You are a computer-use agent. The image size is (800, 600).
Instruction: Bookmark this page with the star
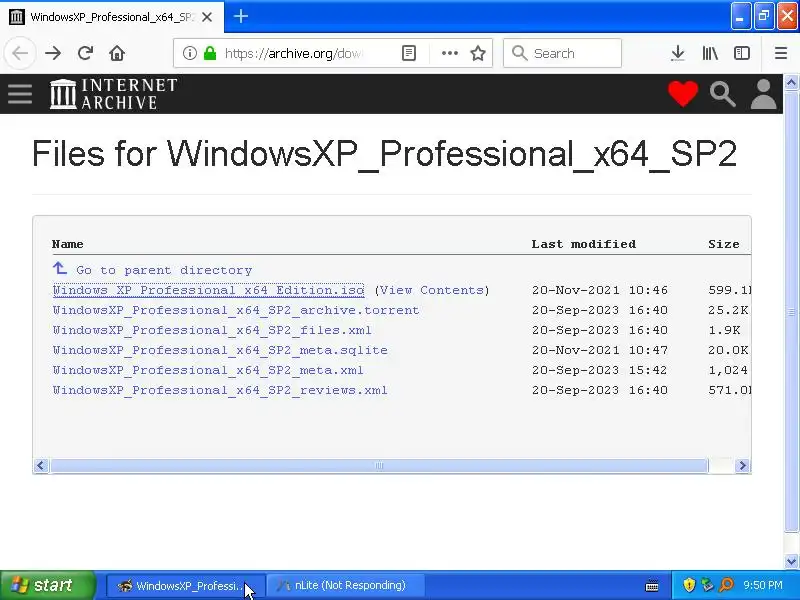[x=478, y=53]
